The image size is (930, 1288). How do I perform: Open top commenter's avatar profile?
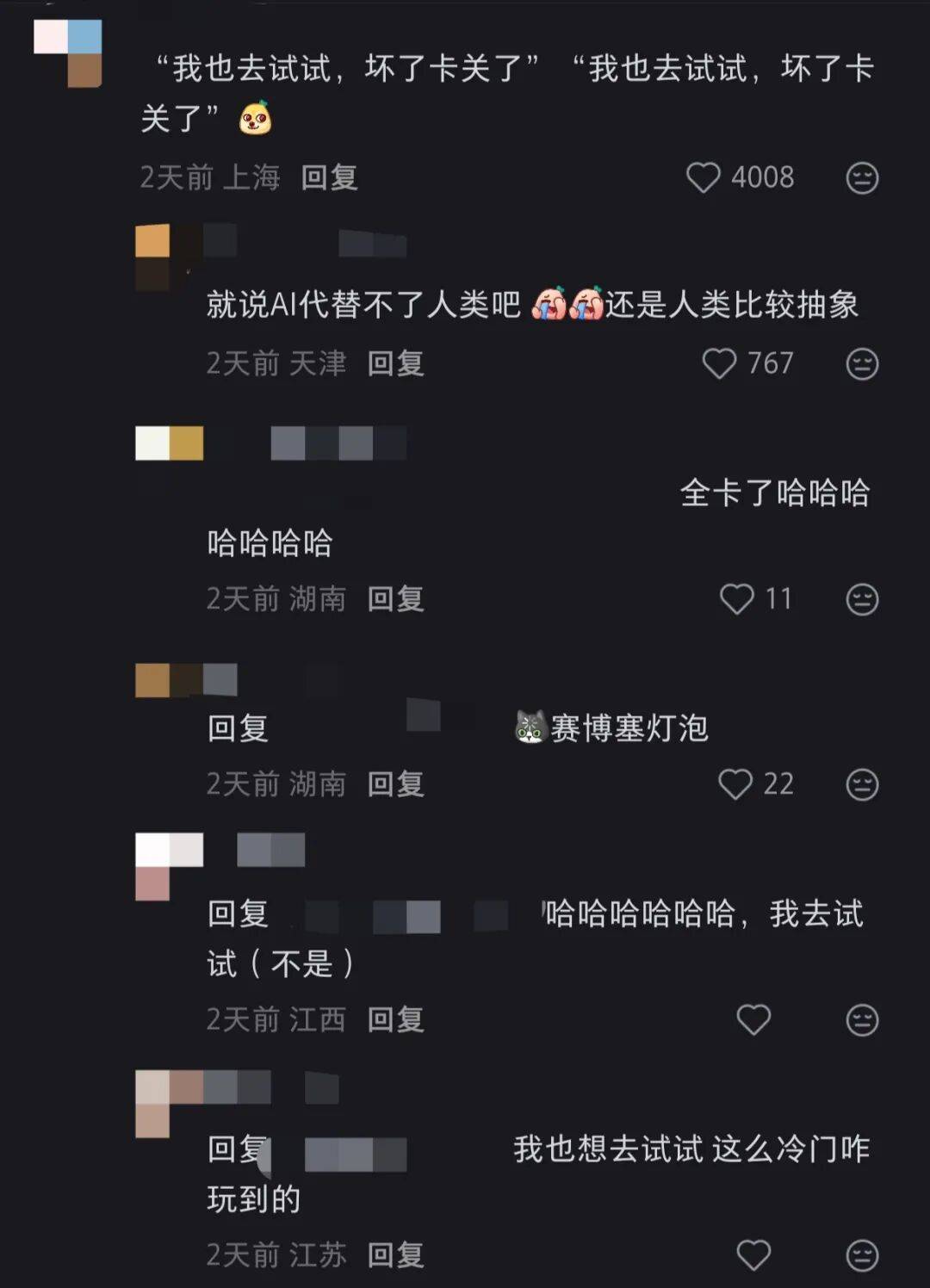[68, 53]
